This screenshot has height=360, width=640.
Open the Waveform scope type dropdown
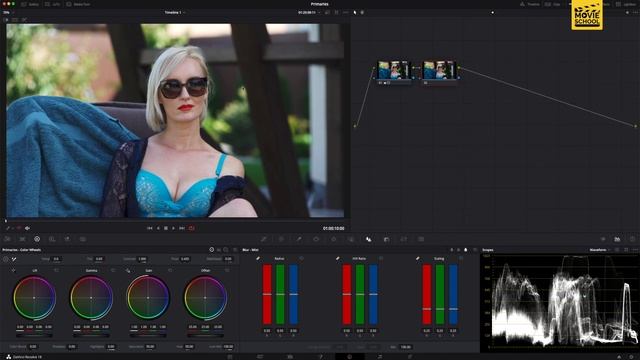(x=599, y=250)
